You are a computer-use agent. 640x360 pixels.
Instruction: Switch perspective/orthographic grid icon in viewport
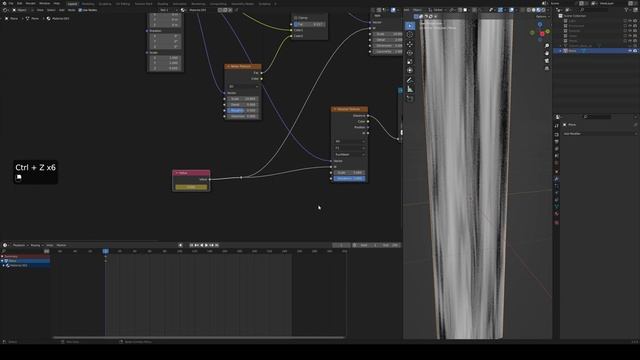(x=547, y=68)
